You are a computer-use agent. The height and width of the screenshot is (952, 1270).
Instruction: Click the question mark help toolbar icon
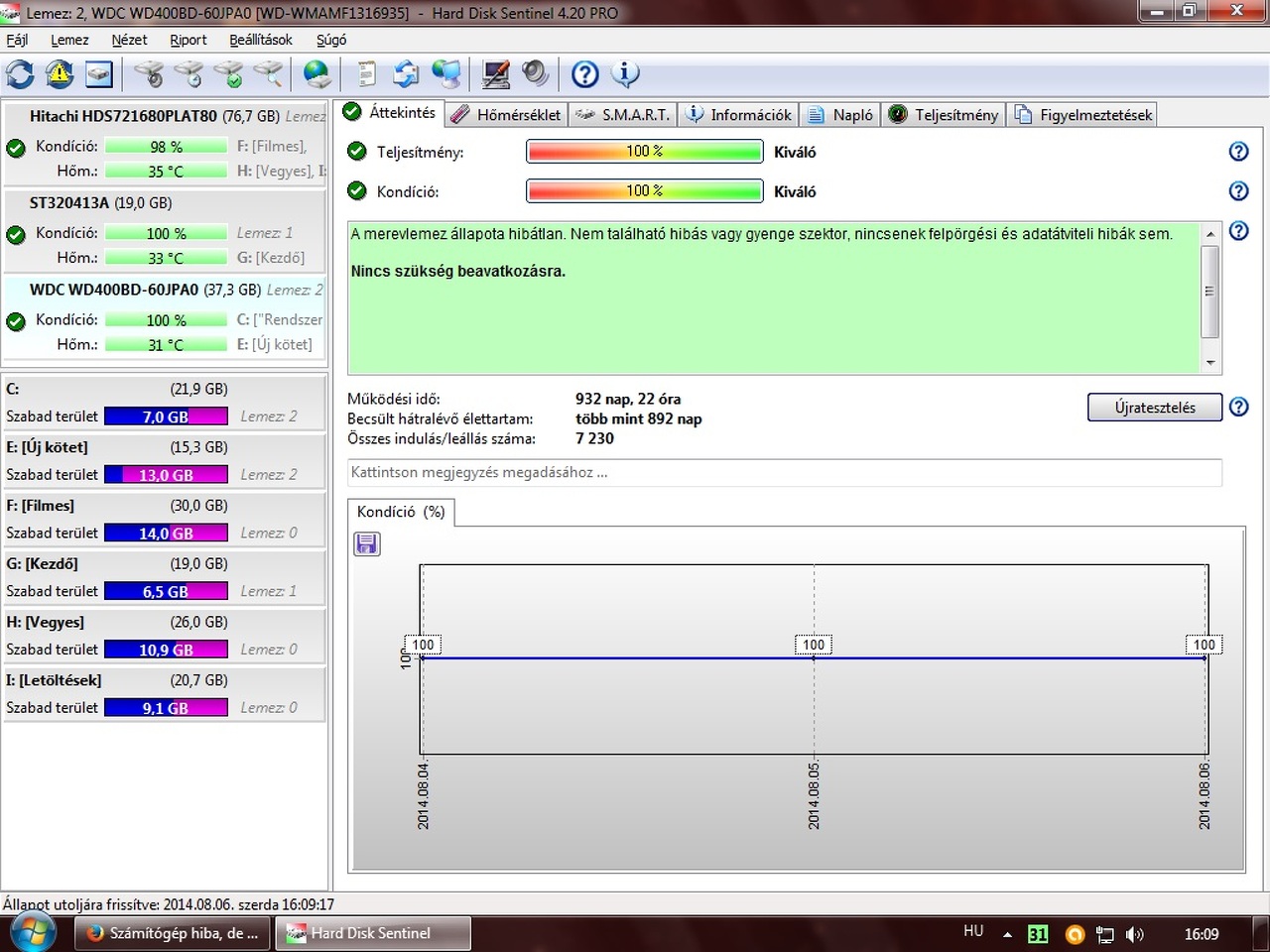coord(585,74)
